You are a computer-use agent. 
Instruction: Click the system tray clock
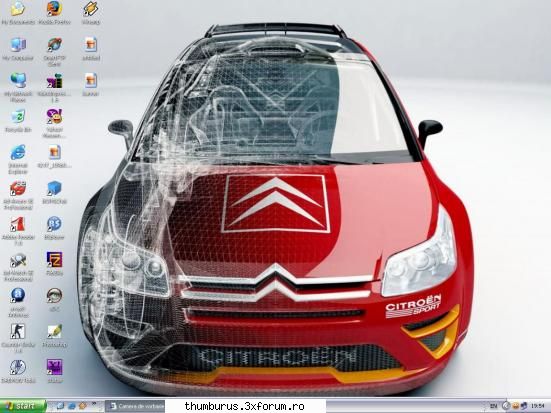click(x=539, y=406)
